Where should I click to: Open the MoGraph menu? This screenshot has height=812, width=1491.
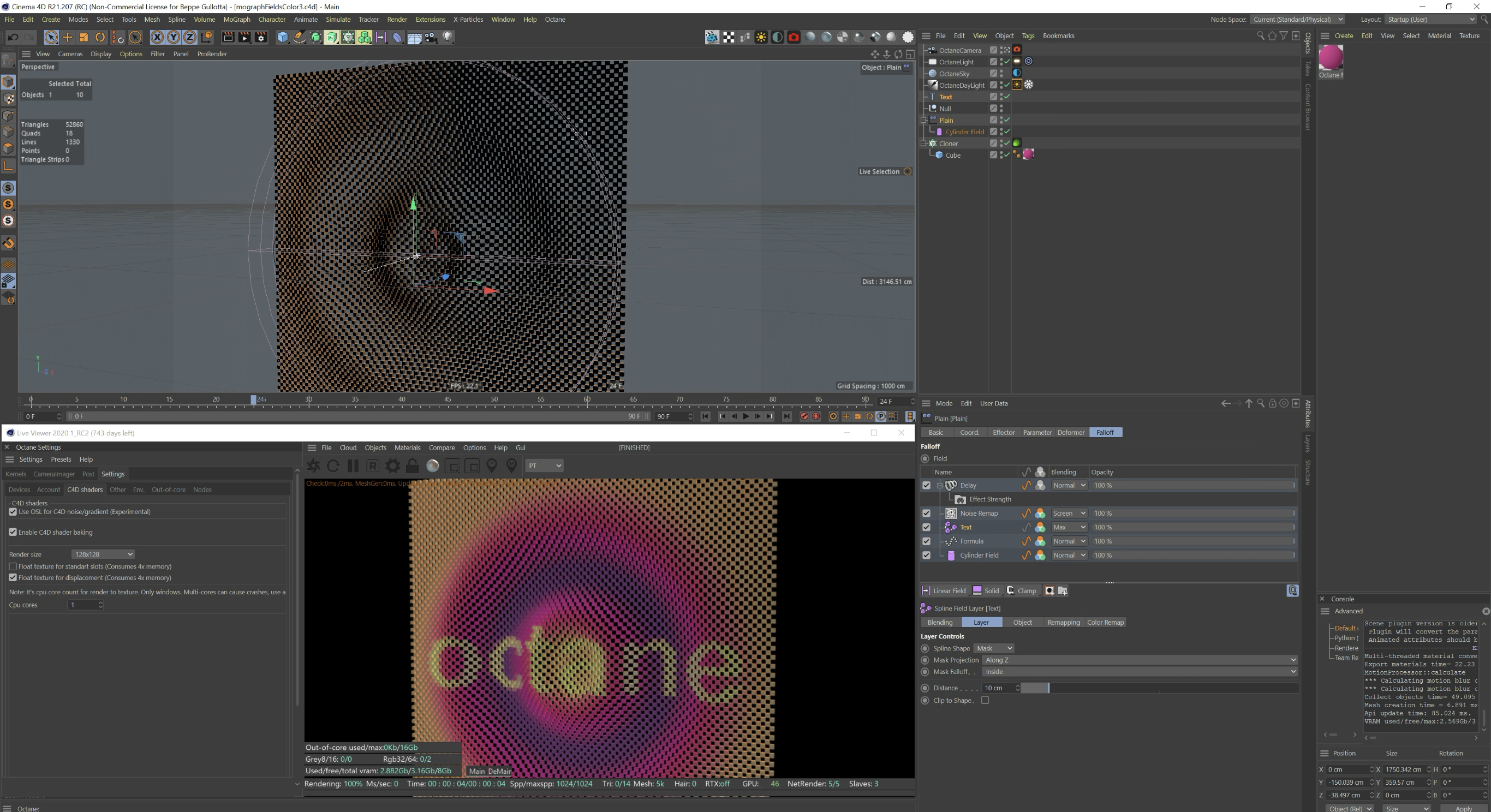pyautogui.click(x=236, y=20)
